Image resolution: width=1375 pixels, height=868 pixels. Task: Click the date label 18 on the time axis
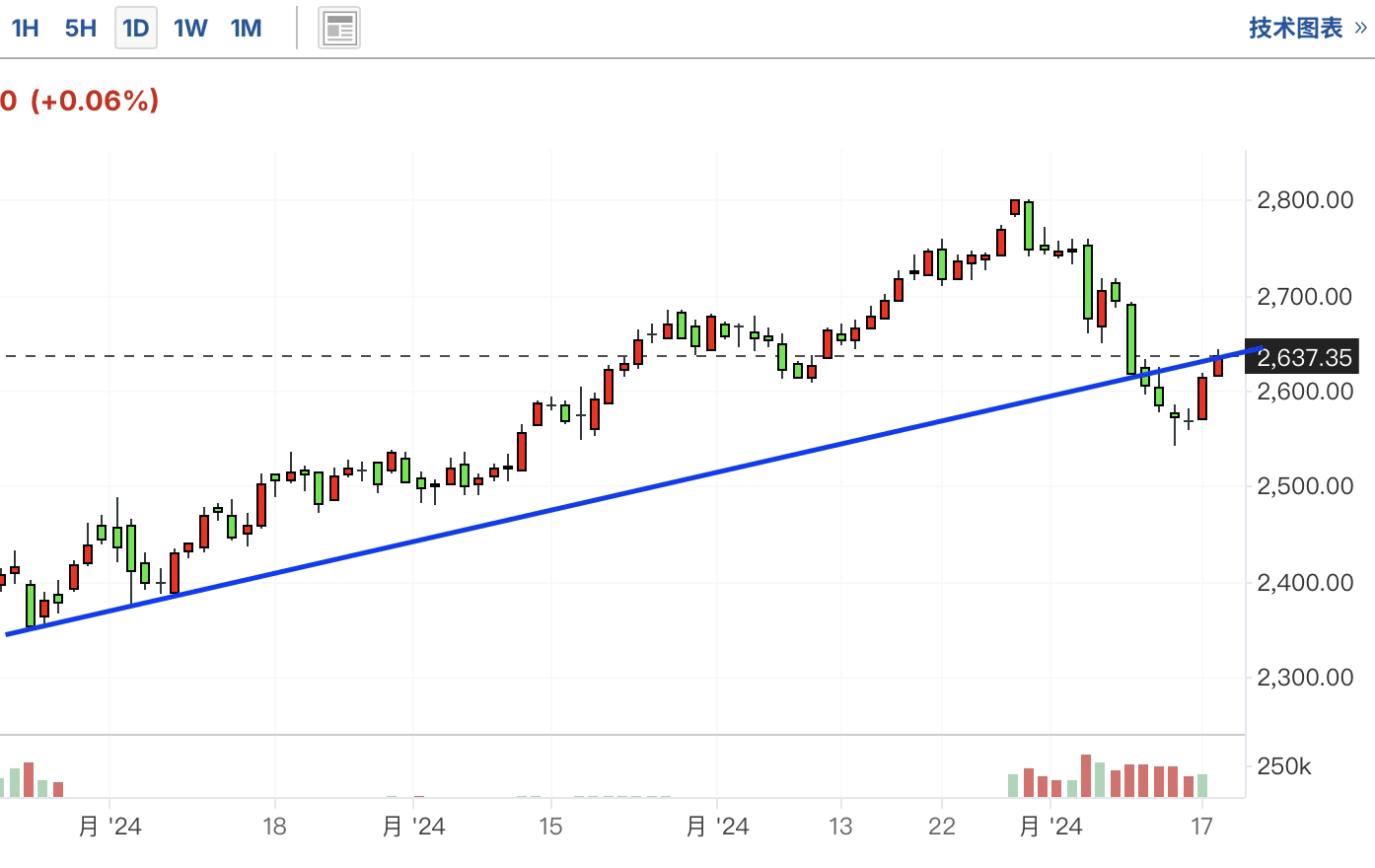click(274, 827)
